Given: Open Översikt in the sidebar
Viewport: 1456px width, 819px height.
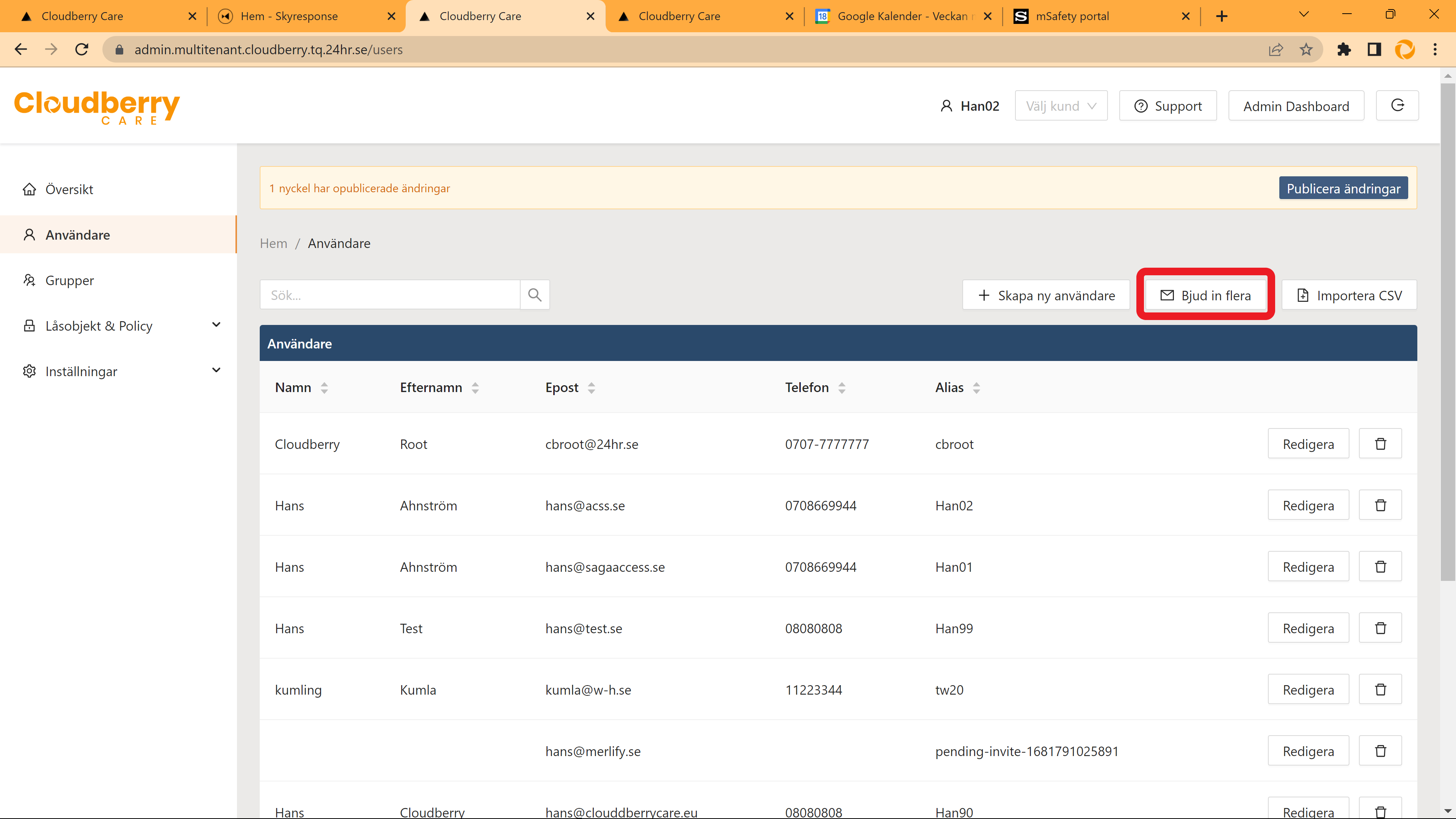Looking at the screenshot, I should tap(118, 189).
